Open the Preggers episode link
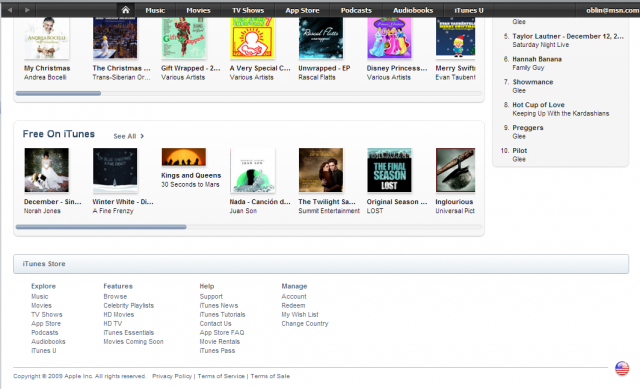 (x=528, y=128)
